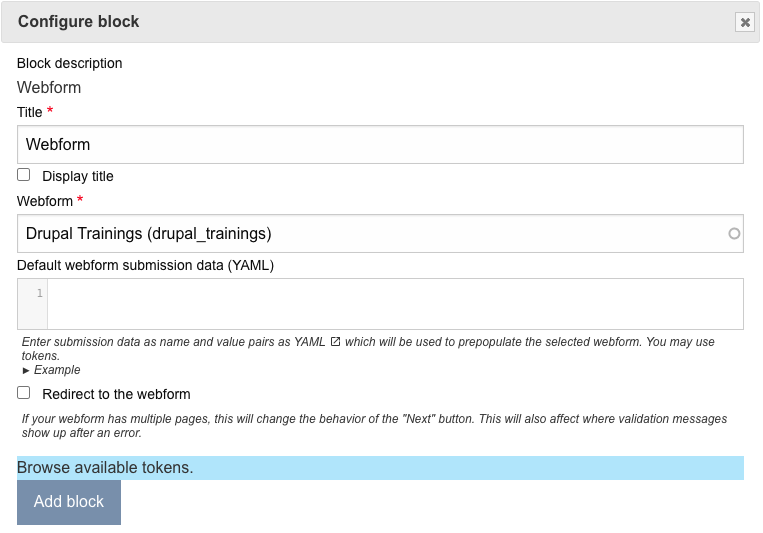The image size is (763, 533).
Task: Check the Redirect to the webform box
Action: coord(24,393)
